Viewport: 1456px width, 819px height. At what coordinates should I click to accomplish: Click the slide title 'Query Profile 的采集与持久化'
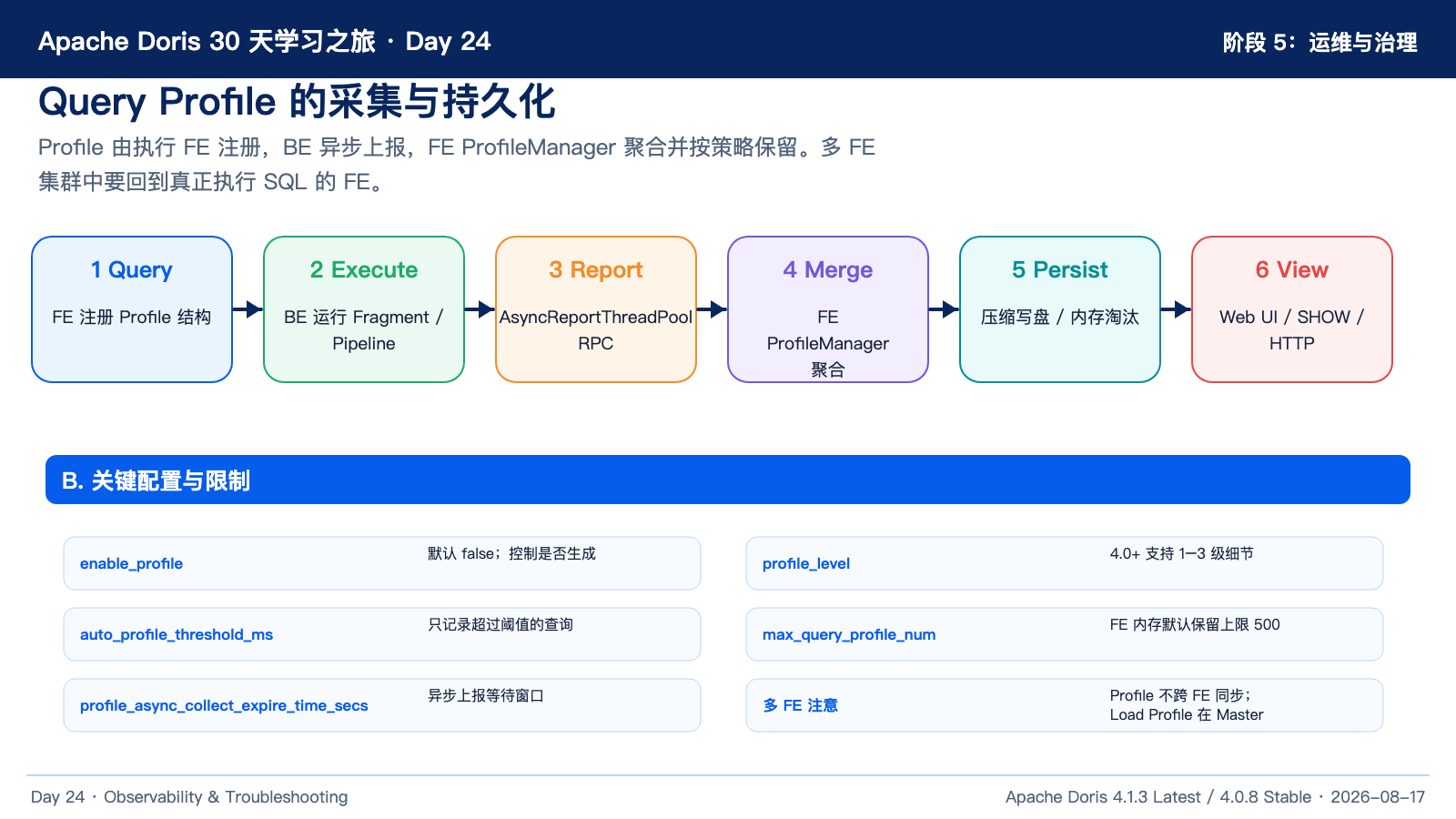point(297,102)
